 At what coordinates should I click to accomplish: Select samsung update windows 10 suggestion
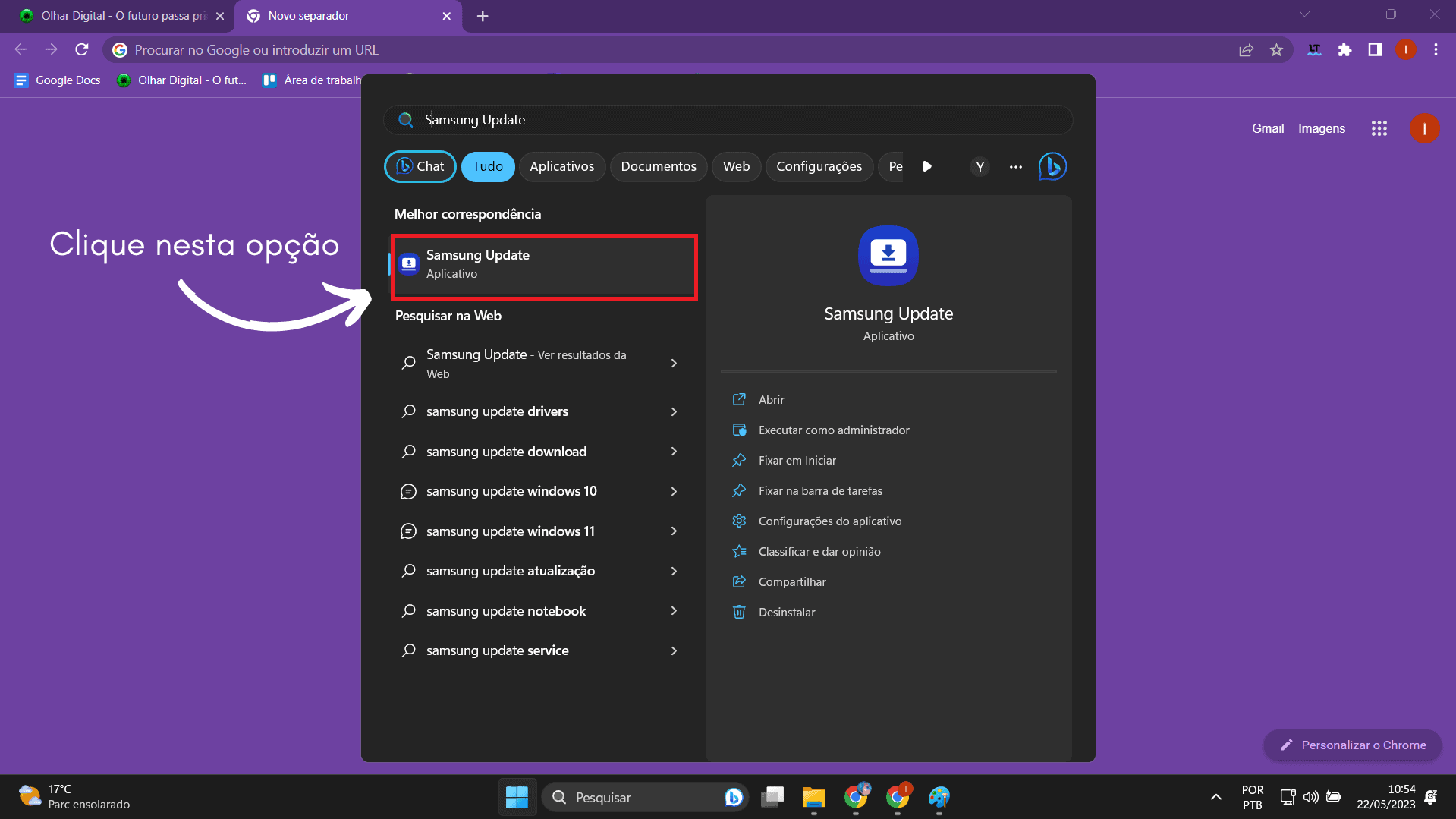tap(511, 491)
